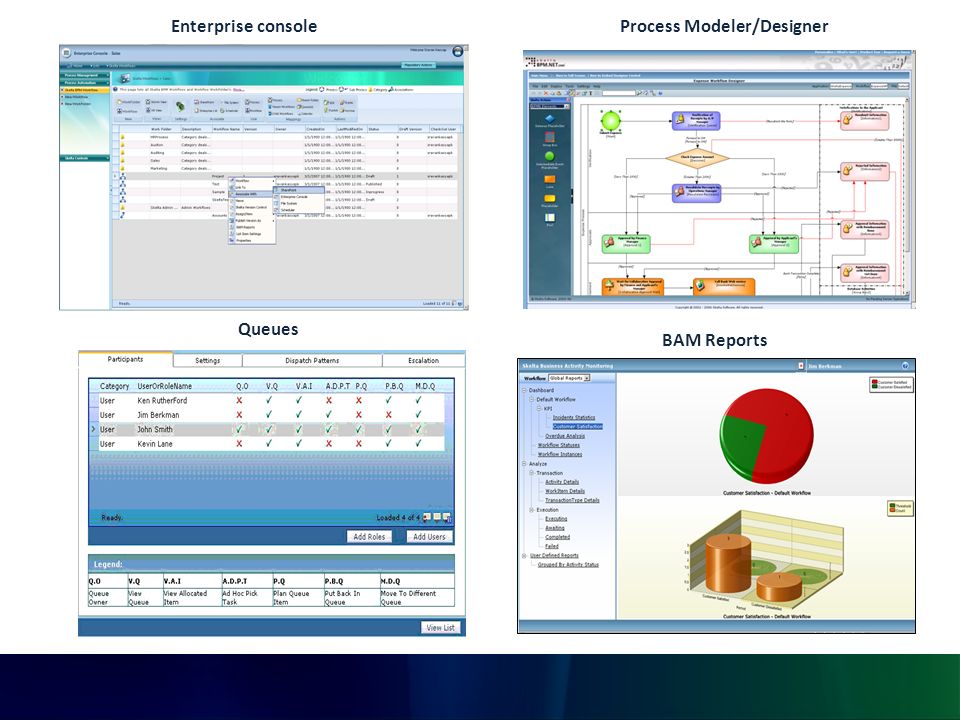Expand the User Defined Reports node
The image size is (960, 720).
[x=525, y=556]
